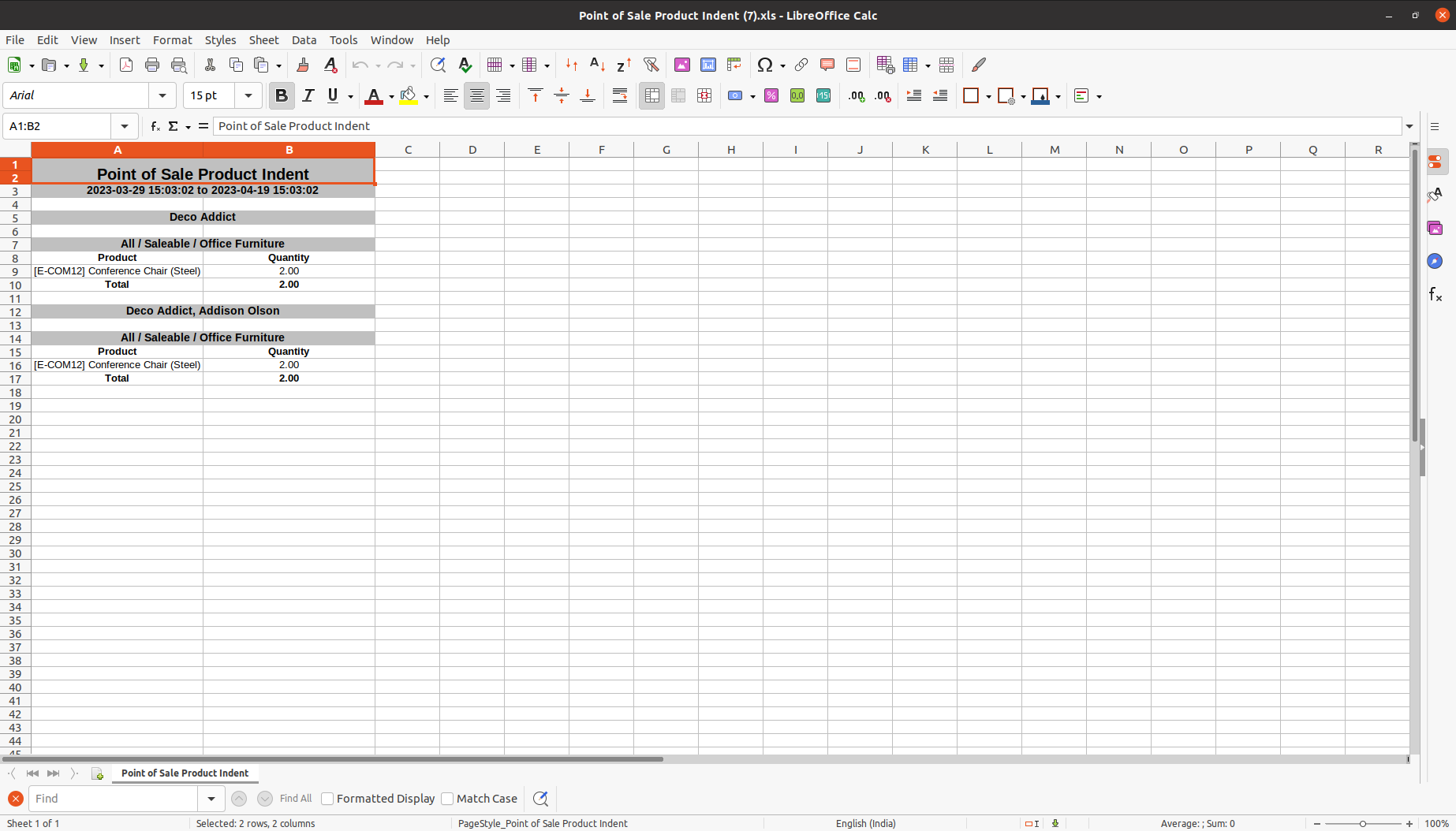Open the Sheet menu
The image size is (1456, 831).
[263, 40]
